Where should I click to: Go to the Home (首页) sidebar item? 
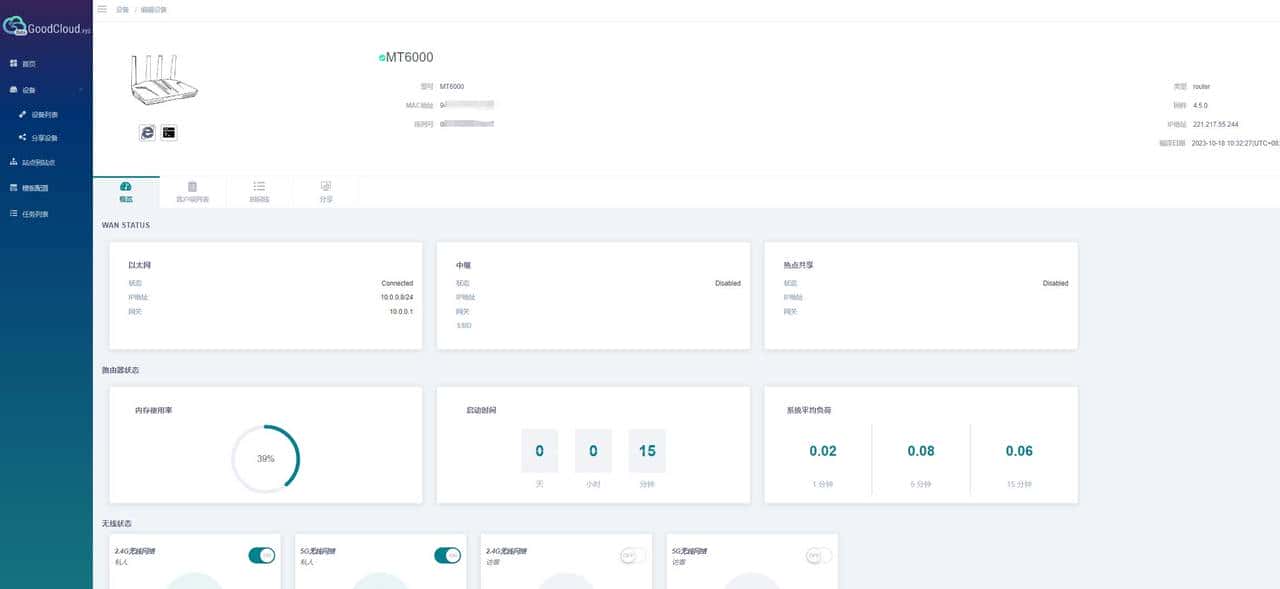(x=29, y=64)
